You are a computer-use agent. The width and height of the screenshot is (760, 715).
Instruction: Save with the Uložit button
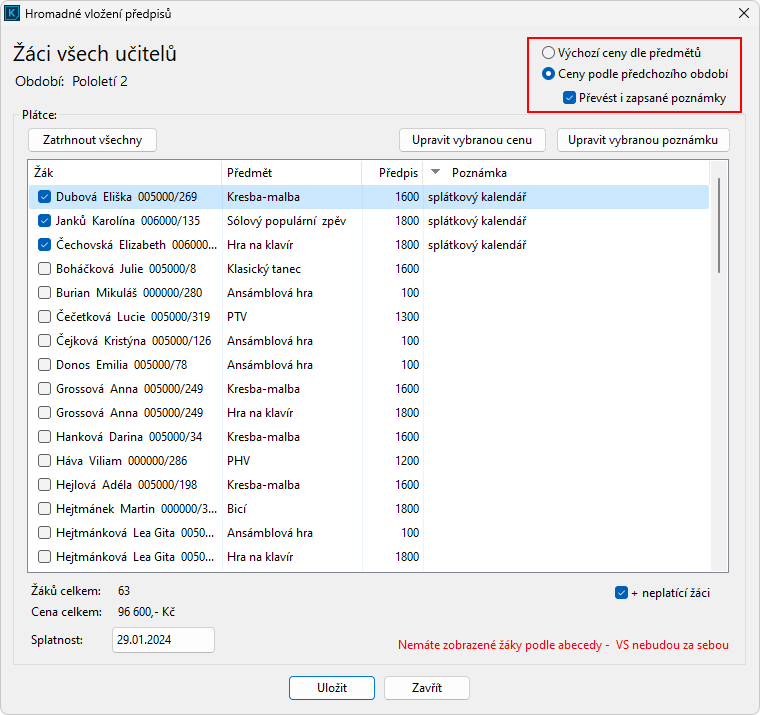332,688
